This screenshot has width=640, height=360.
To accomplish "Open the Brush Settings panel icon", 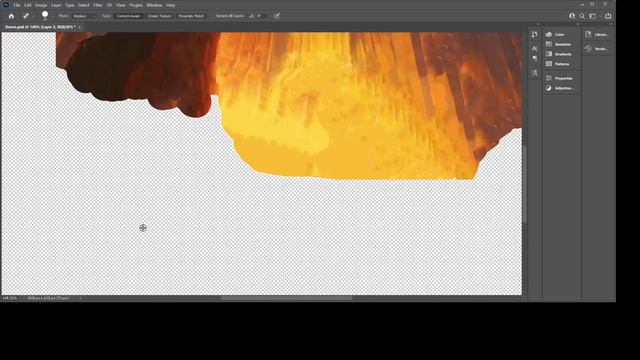I will click(534, 35).
